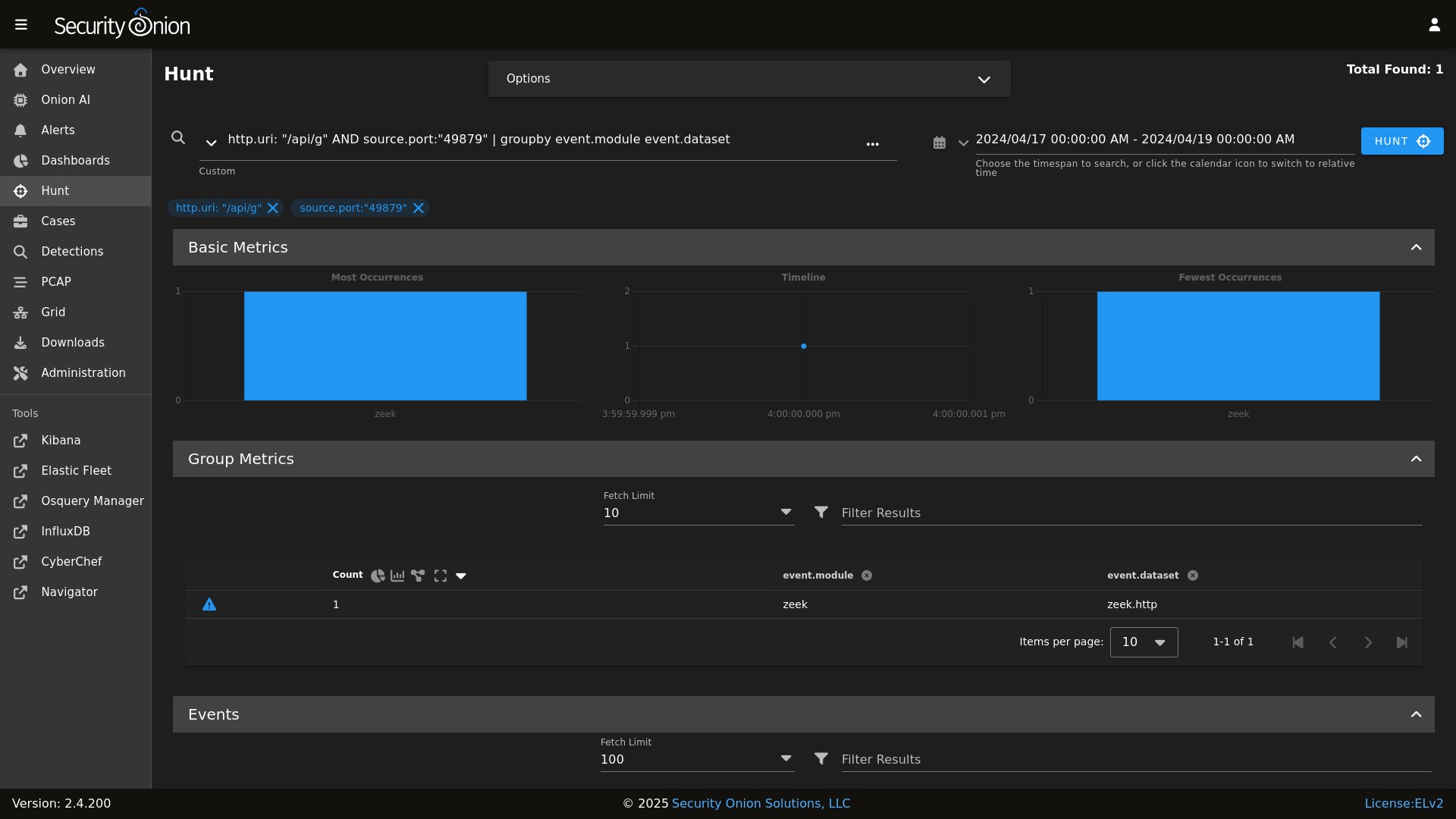The image size is (1456, 819).
Task: Navigate to the Alerts page
Action: 57,130
